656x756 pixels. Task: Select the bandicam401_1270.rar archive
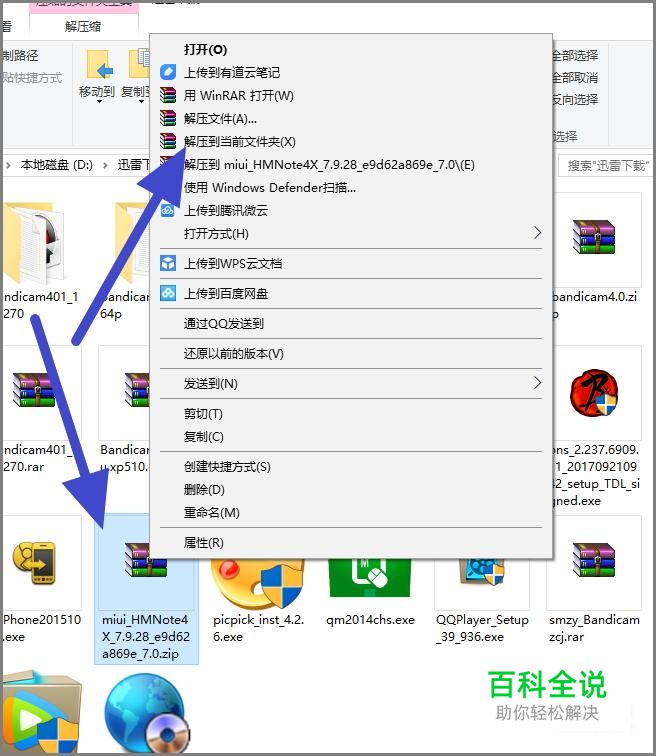pos(40,410)
